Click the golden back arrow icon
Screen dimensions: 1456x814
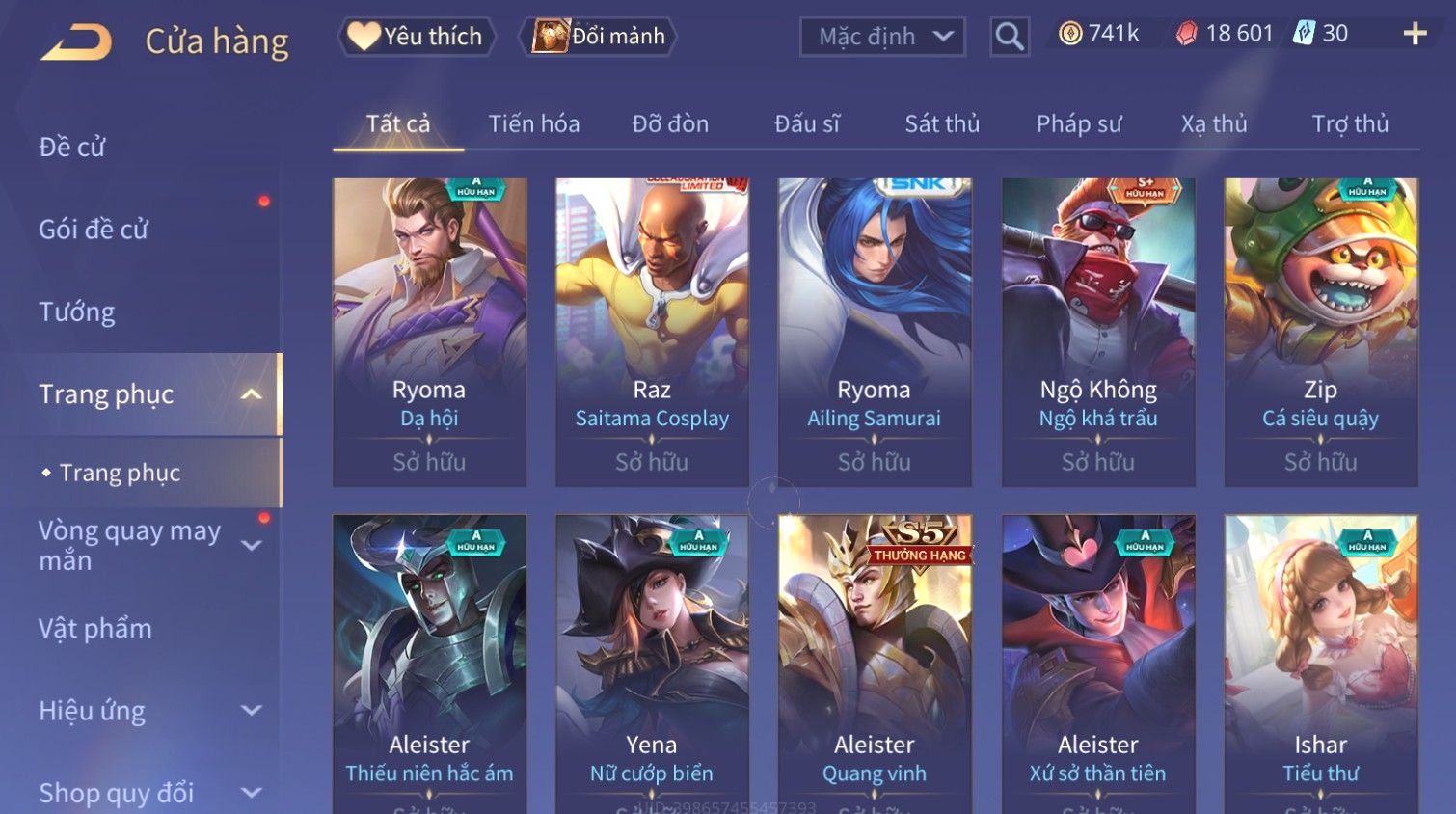pos(76,42)
